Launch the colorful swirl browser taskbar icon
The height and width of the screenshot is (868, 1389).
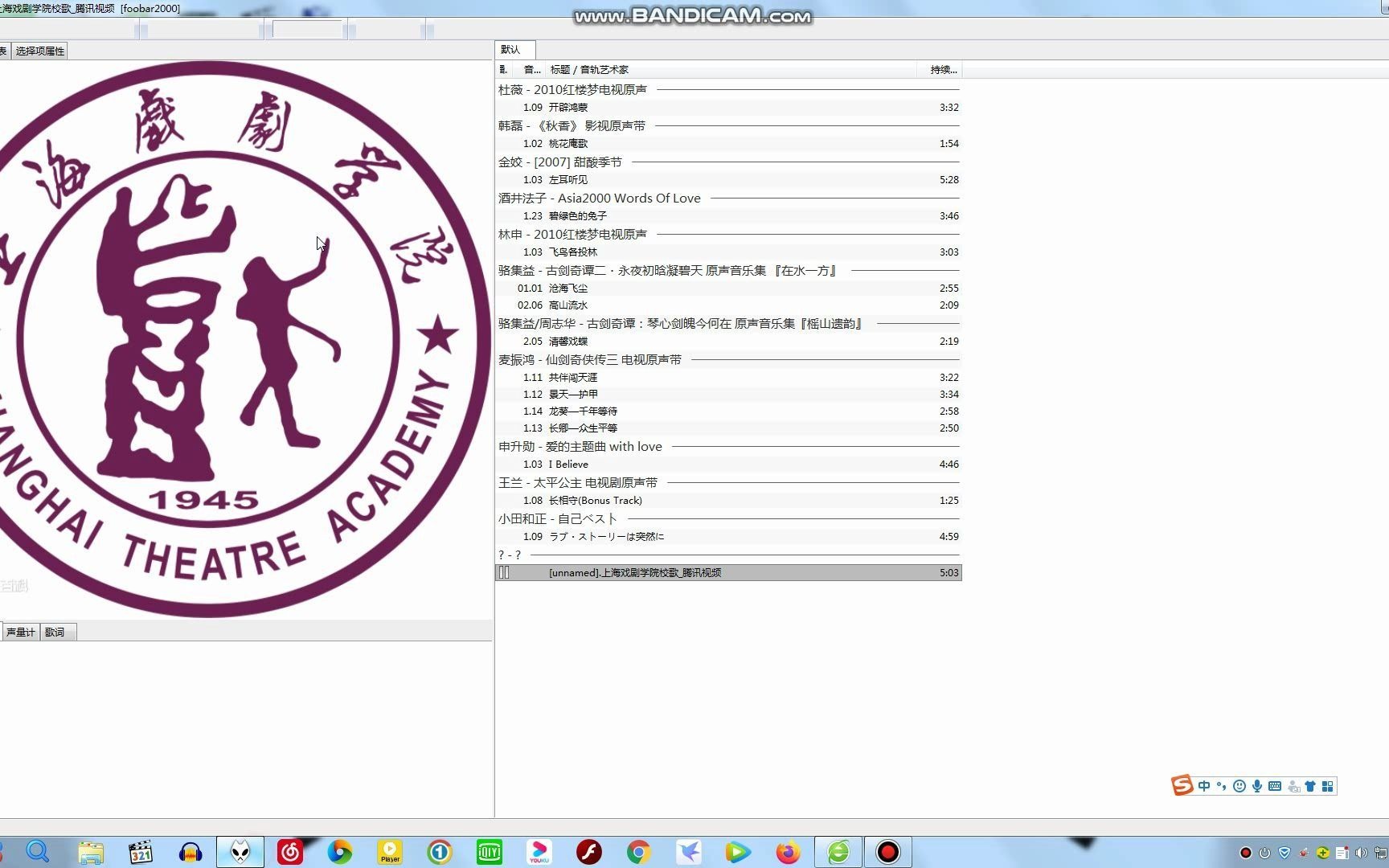pos(340,852)
